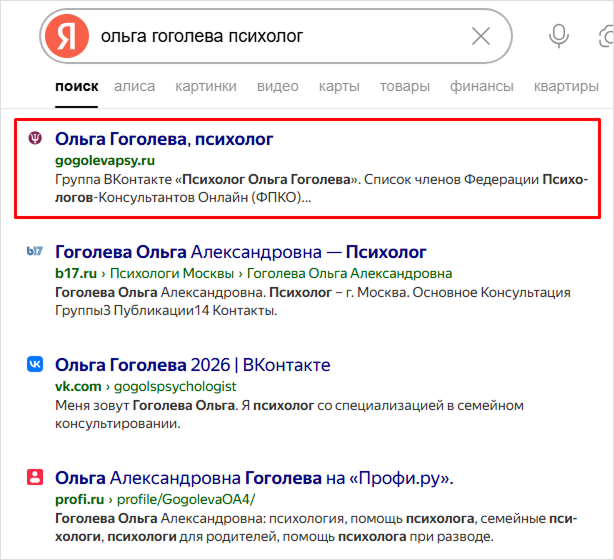Click the profile/GogolevaOA4/ path link
Screen dimensions: 614x560
[186, 500]
